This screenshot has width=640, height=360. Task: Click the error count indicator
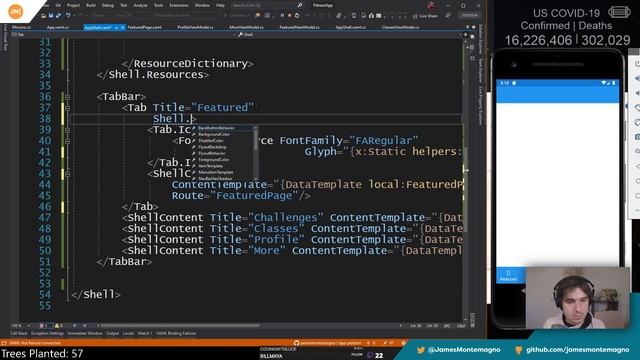(43, 326)
